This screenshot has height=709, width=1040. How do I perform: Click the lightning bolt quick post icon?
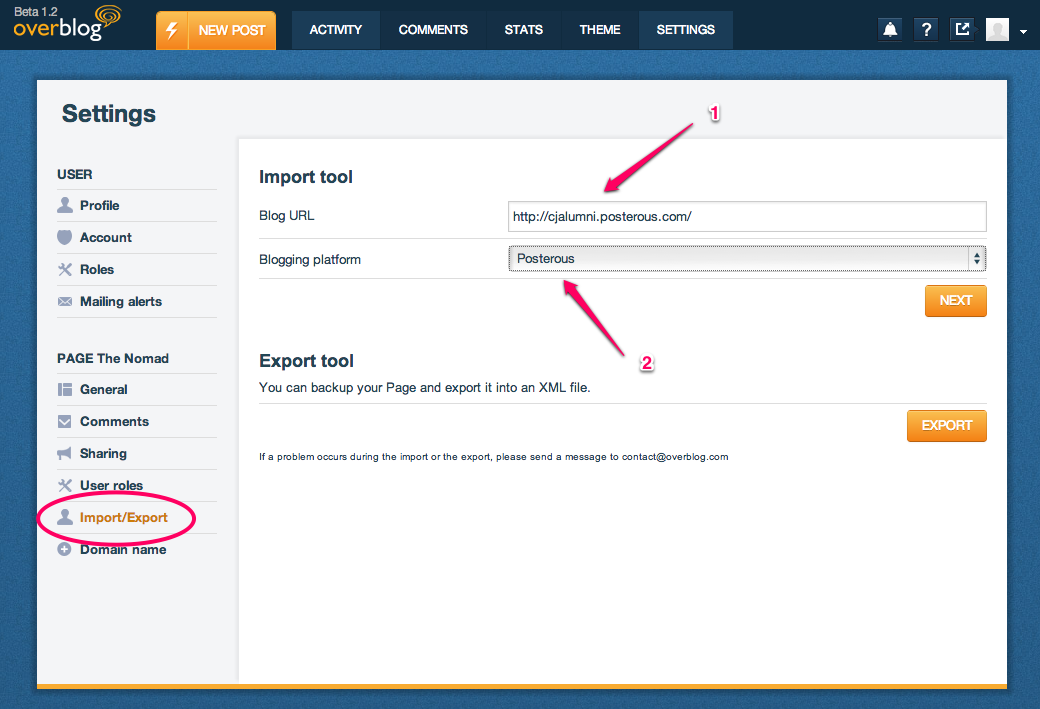pos(172,31)
